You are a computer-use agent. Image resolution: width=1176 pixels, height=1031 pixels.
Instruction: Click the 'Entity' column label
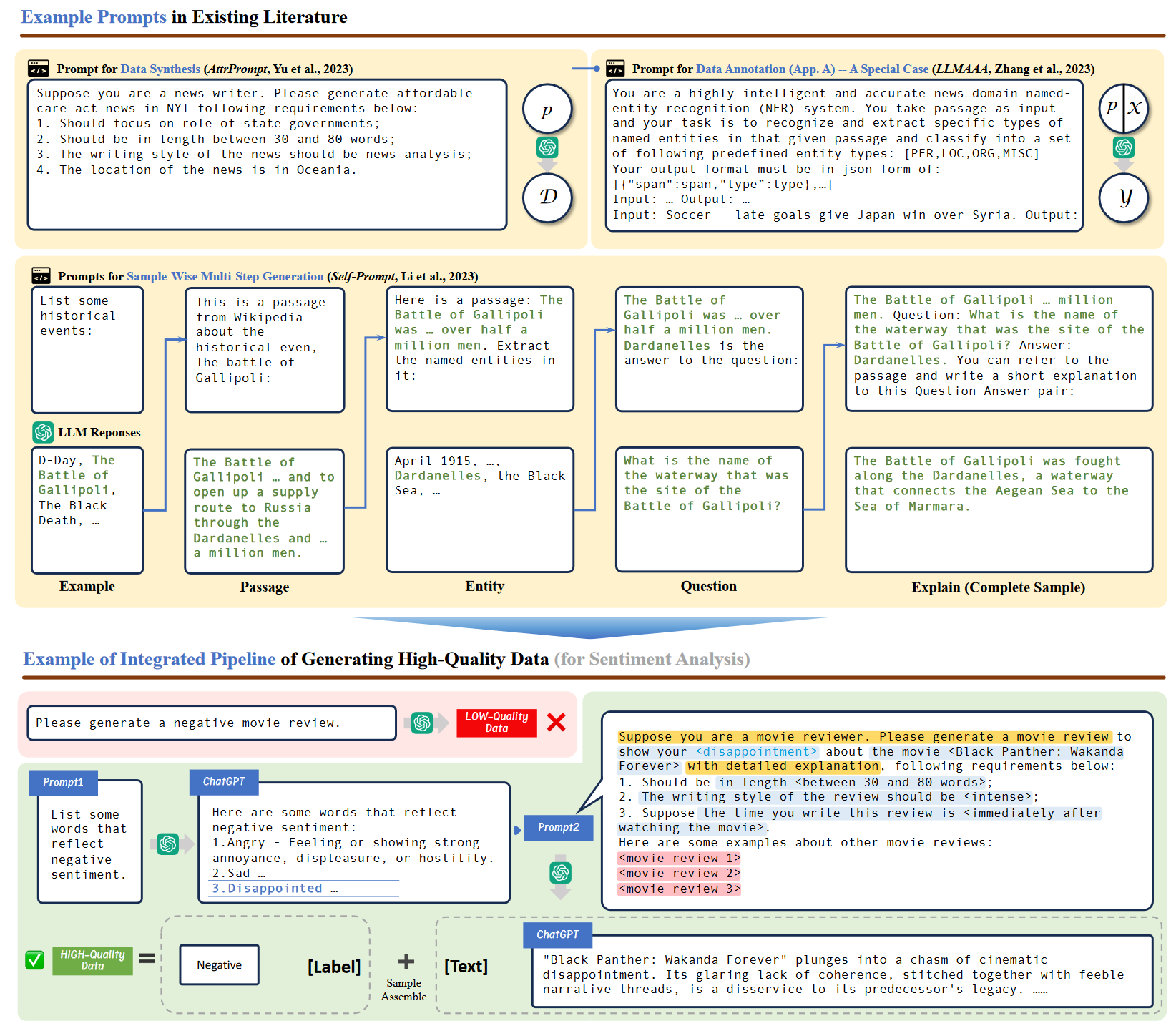(x=485, y=586)
